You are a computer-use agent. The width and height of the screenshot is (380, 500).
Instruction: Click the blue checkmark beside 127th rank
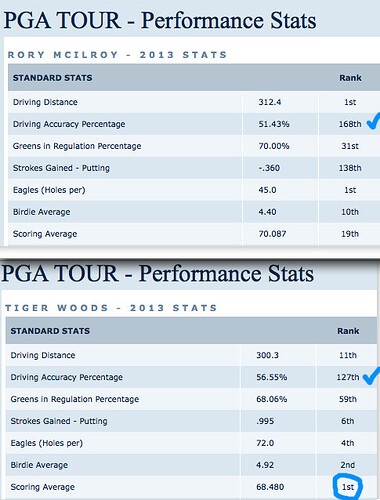tap(371, 376)
